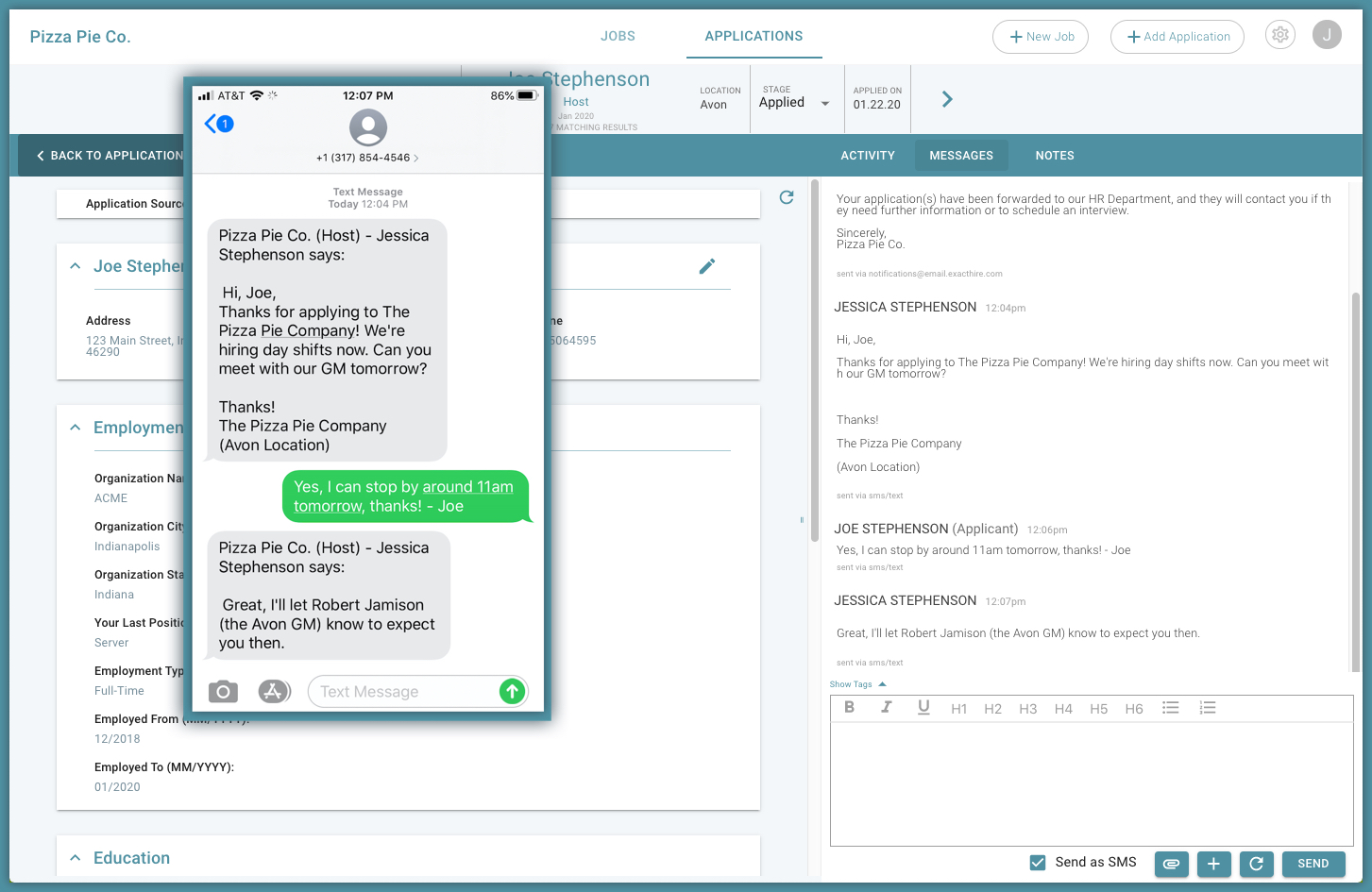
Task: Tap the 'around 11am tomorrow' link in the green bubble
Action: click(x=403, y=496)
